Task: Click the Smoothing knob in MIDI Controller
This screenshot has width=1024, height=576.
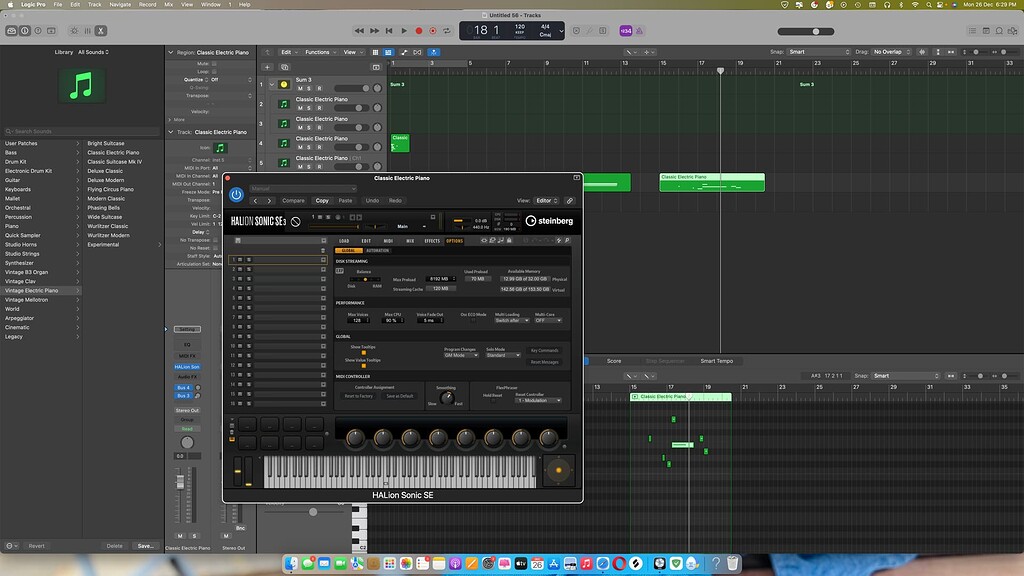Action: point(445,396)
